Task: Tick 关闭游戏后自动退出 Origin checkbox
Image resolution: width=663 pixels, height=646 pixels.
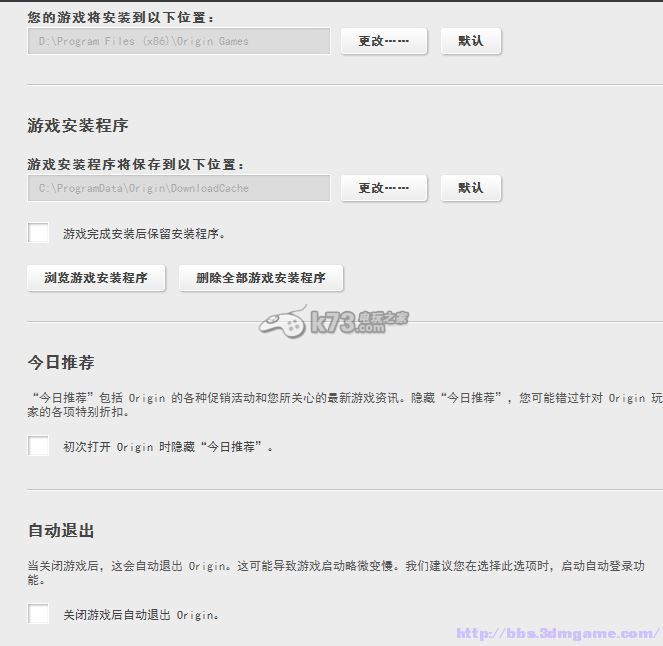Action: coord(38,613)
